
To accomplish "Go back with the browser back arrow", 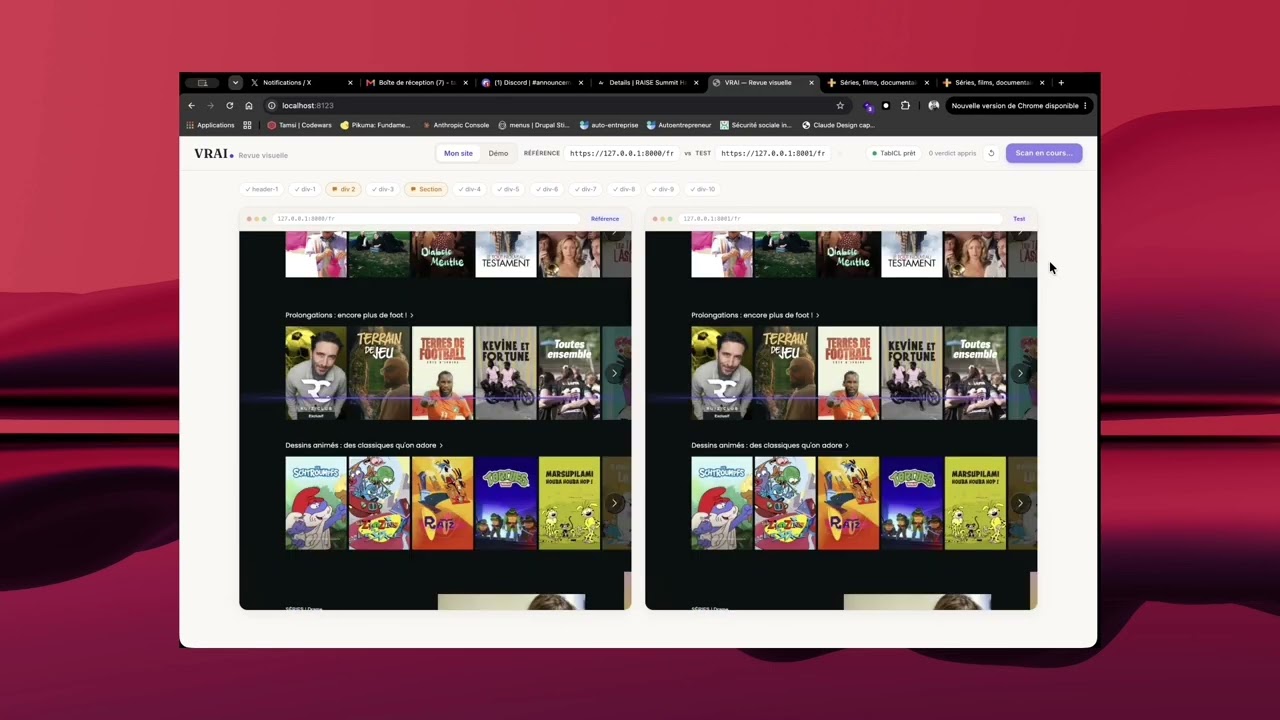I will click(x=191, y=105).
